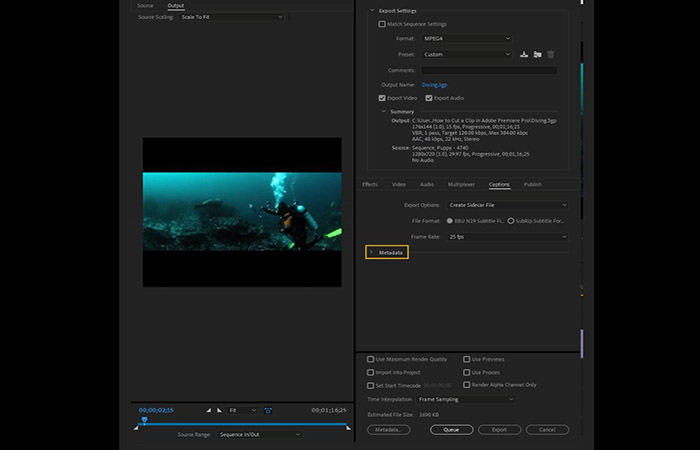
Task: Enable Set Start Timecode checkbox
Action: [x=370, y=385]
